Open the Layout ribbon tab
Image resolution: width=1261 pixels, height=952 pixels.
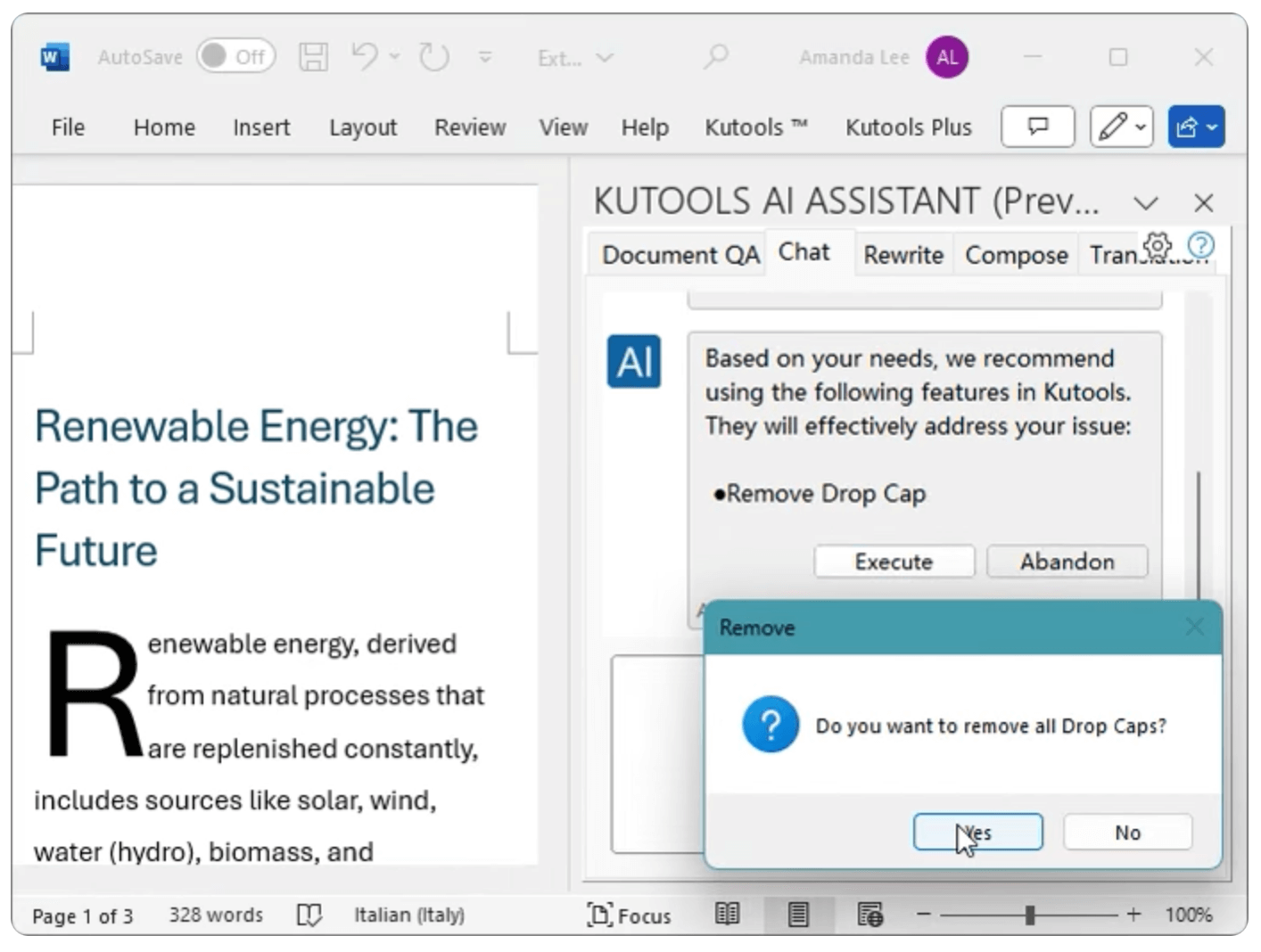(363, 127)
